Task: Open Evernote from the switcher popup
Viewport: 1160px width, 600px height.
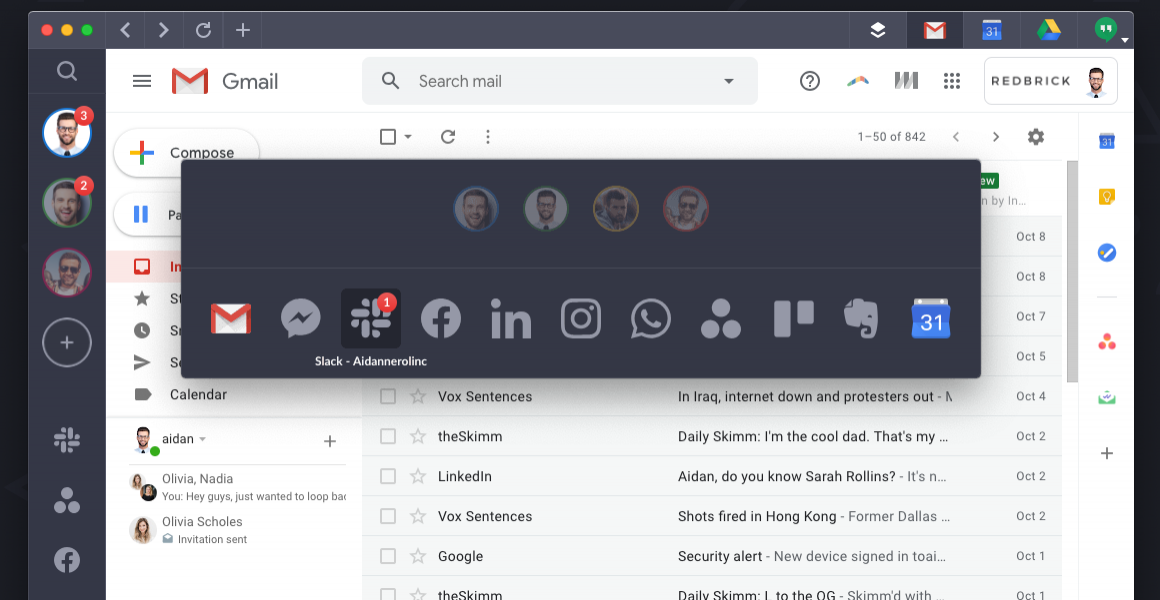Action: click(x=861, y=319)
